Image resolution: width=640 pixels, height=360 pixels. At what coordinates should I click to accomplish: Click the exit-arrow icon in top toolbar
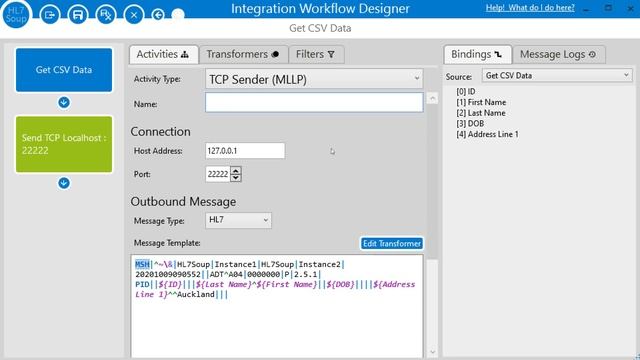click(50, 15)
